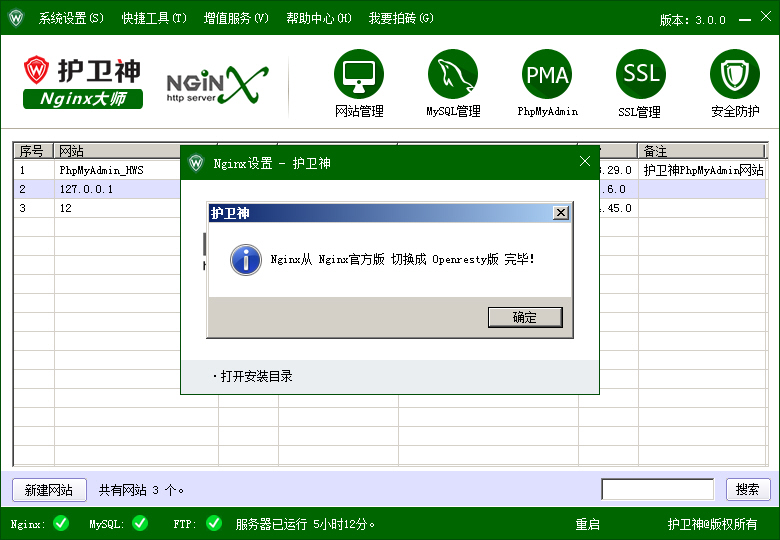Click the 新建网站 button

coord(49,490)
